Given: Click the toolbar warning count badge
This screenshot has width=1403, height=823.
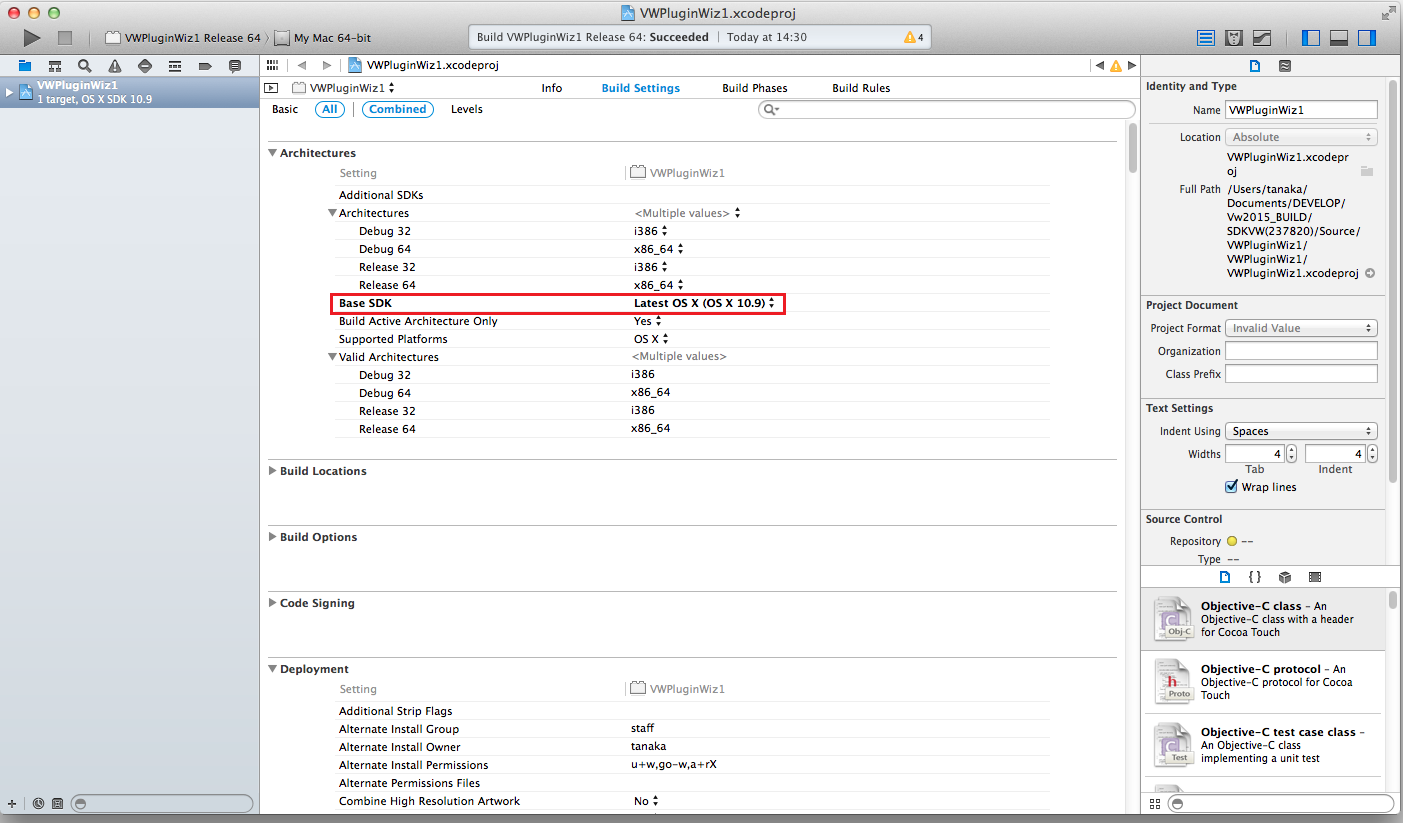Looking at the screenshot, I should [x=913, y=37].
